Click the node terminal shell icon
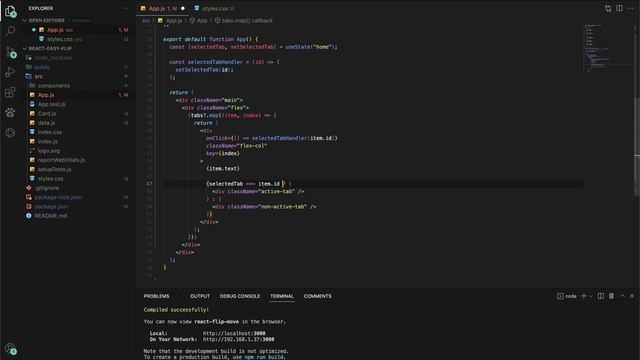The height and width of the screenshot is (360, 640). [x=560, y=296]
